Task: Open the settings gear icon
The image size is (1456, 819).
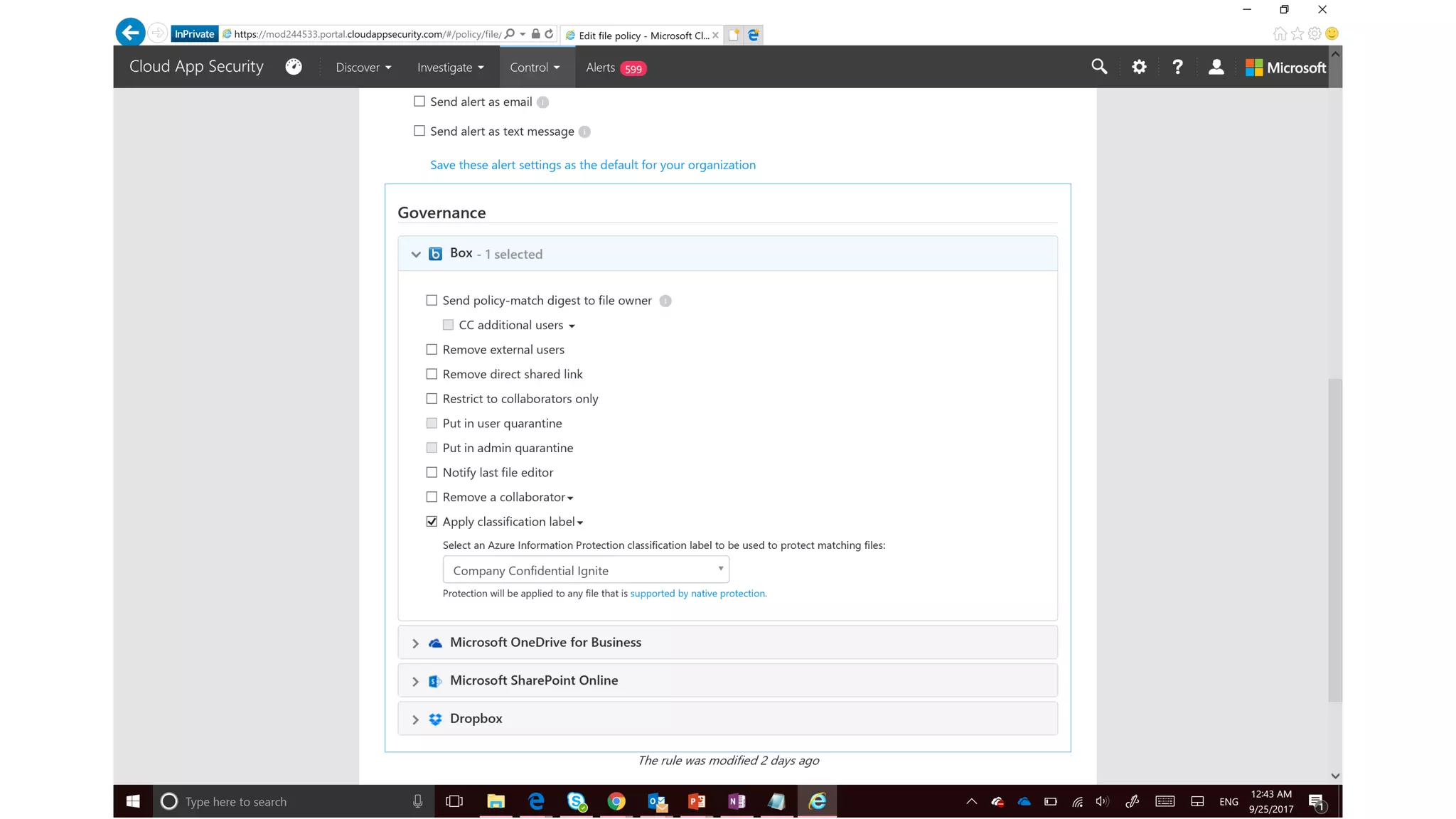Action: click(x=1139, y=67)
